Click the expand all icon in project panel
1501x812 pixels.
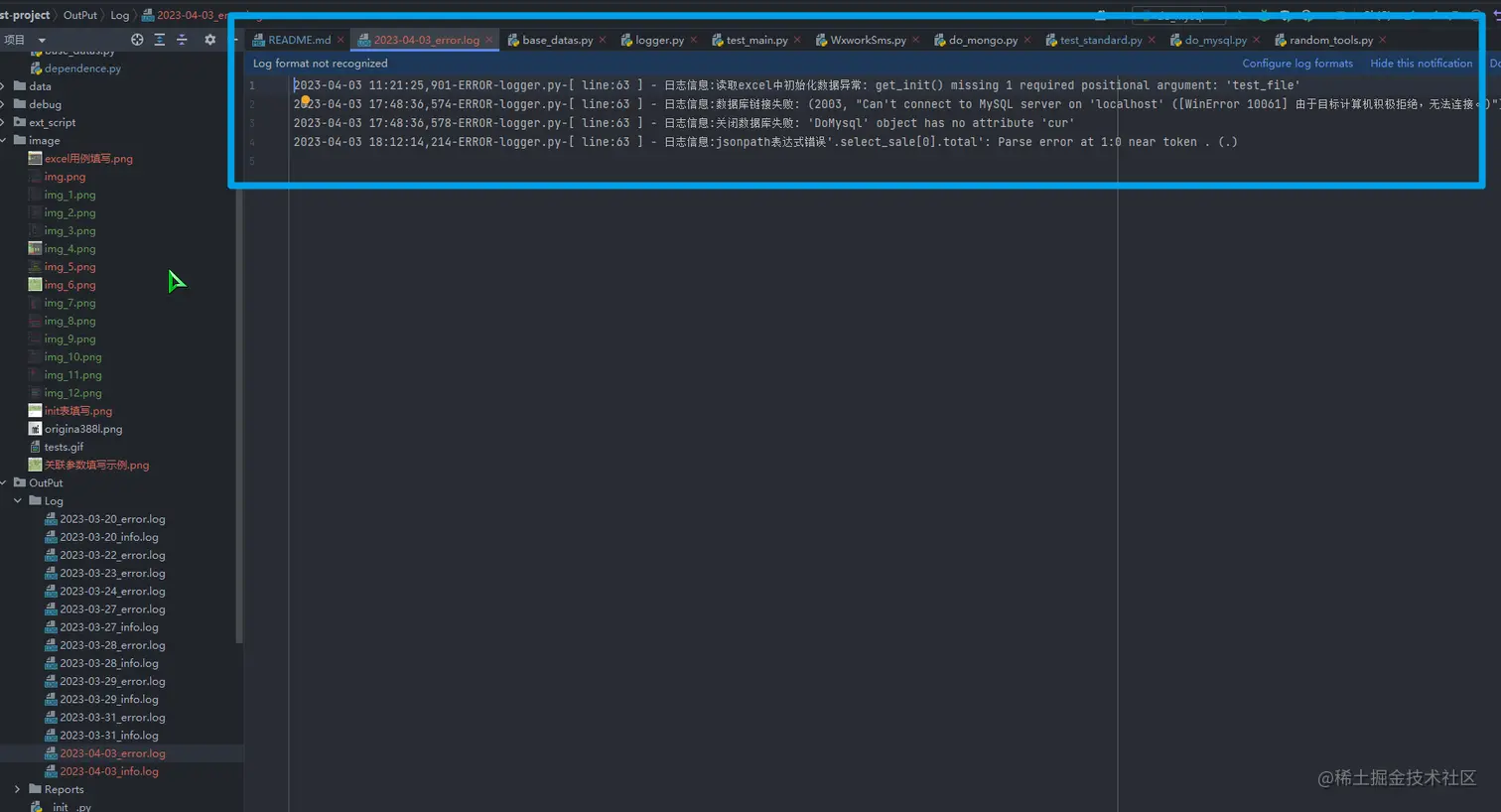159,40
